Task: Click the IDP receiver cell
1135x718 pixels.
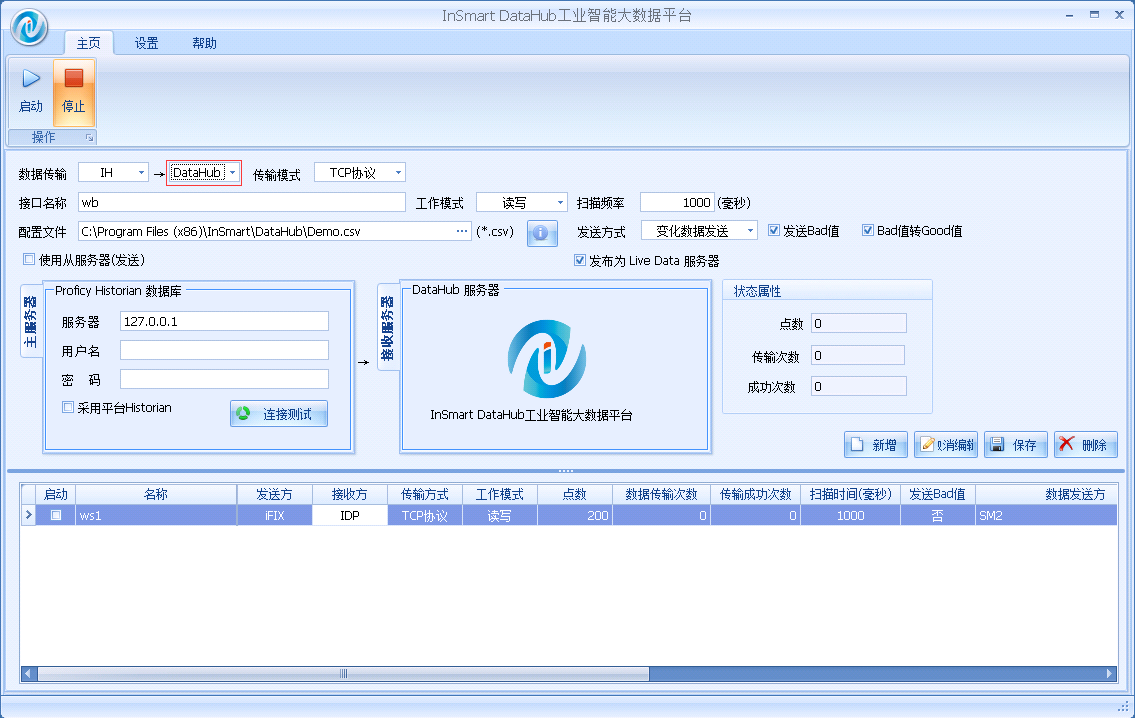Action: (350, 515)
